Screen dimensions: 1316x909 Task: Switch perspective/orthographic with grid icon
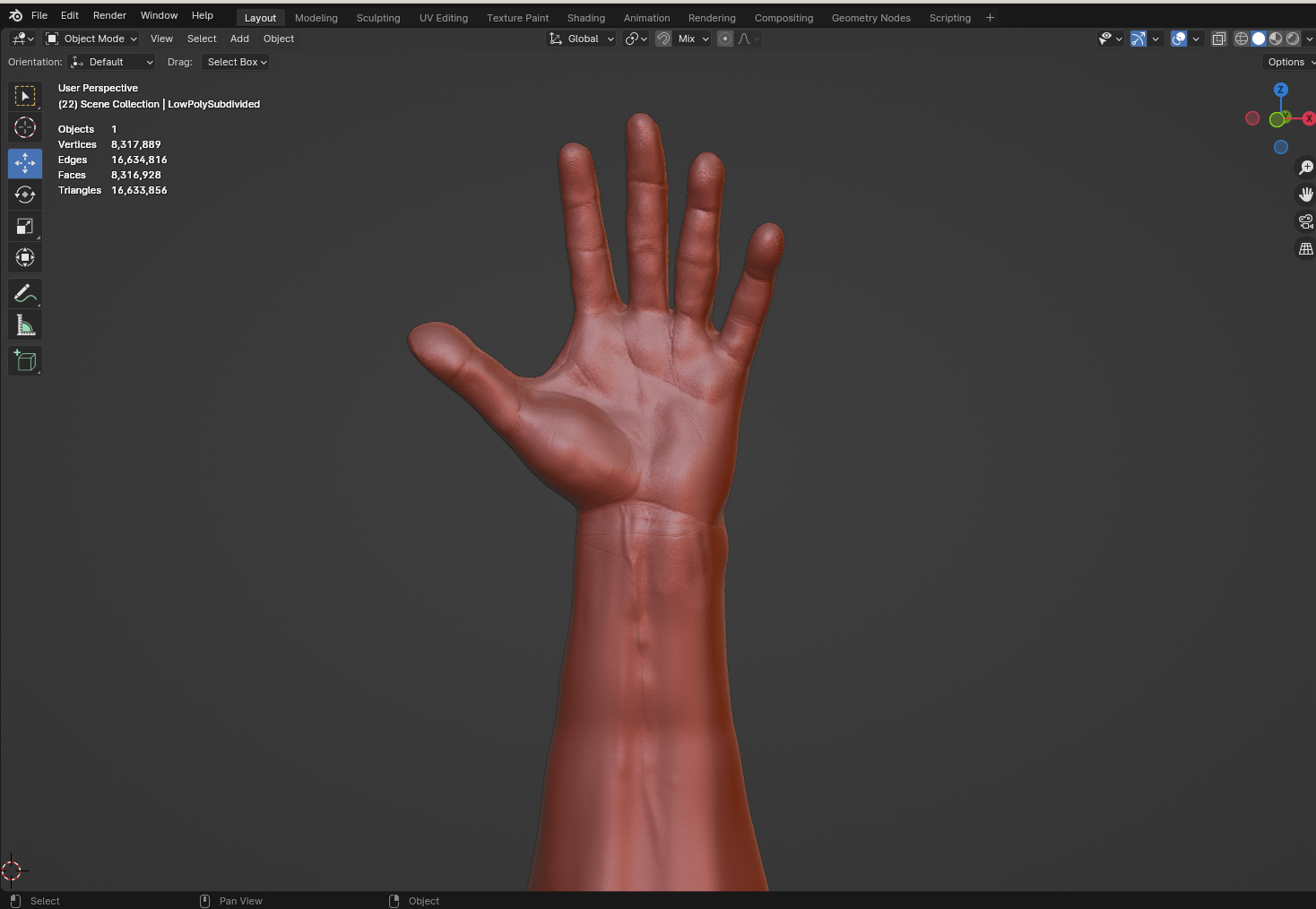1306,248
